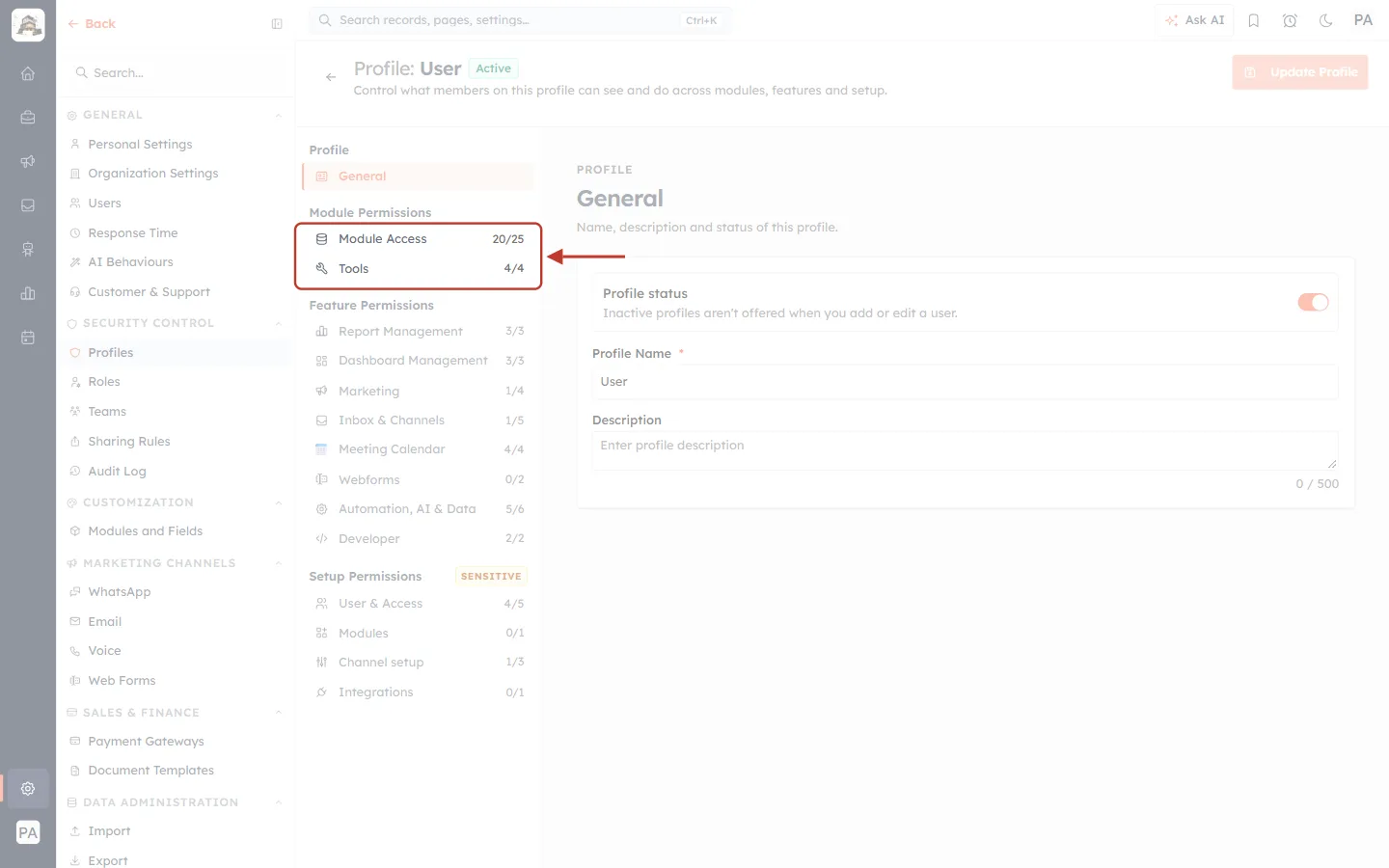Click the Description text area

(965, 450)
